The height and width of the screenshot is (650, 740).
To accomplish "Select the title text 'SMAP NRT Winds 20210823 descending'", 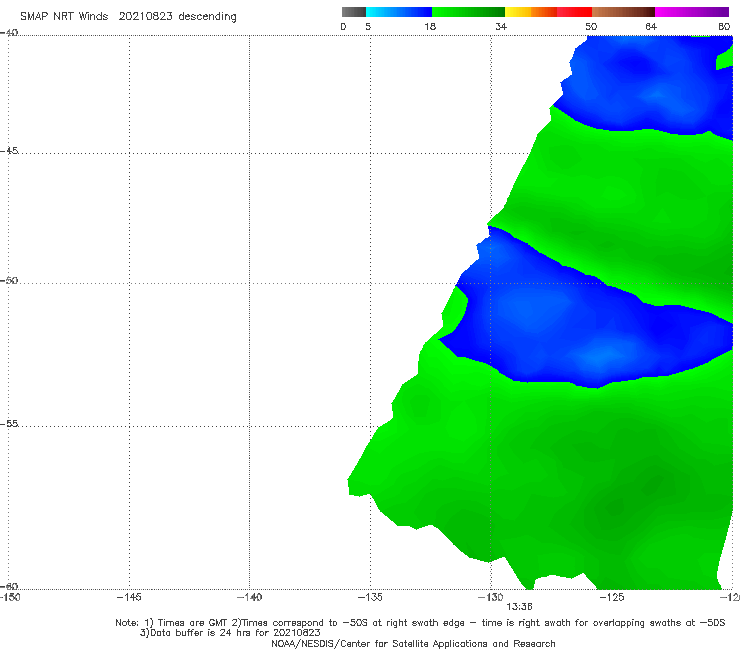I will pyautogui.click(x=128, y=17).
